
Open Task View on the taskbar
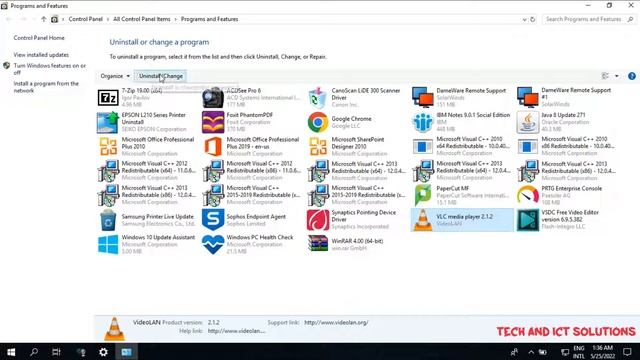click(56, 352)
